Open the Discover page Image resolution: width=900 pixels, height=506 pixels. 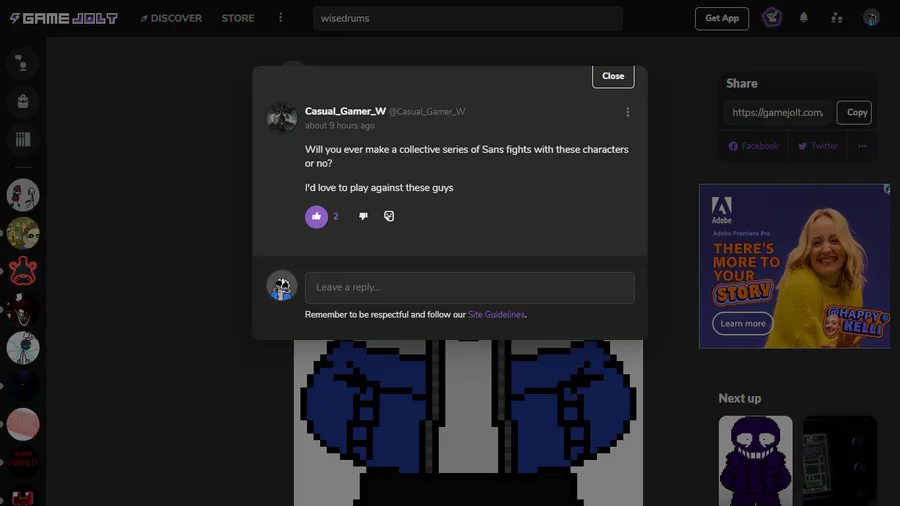coord(171,18)
